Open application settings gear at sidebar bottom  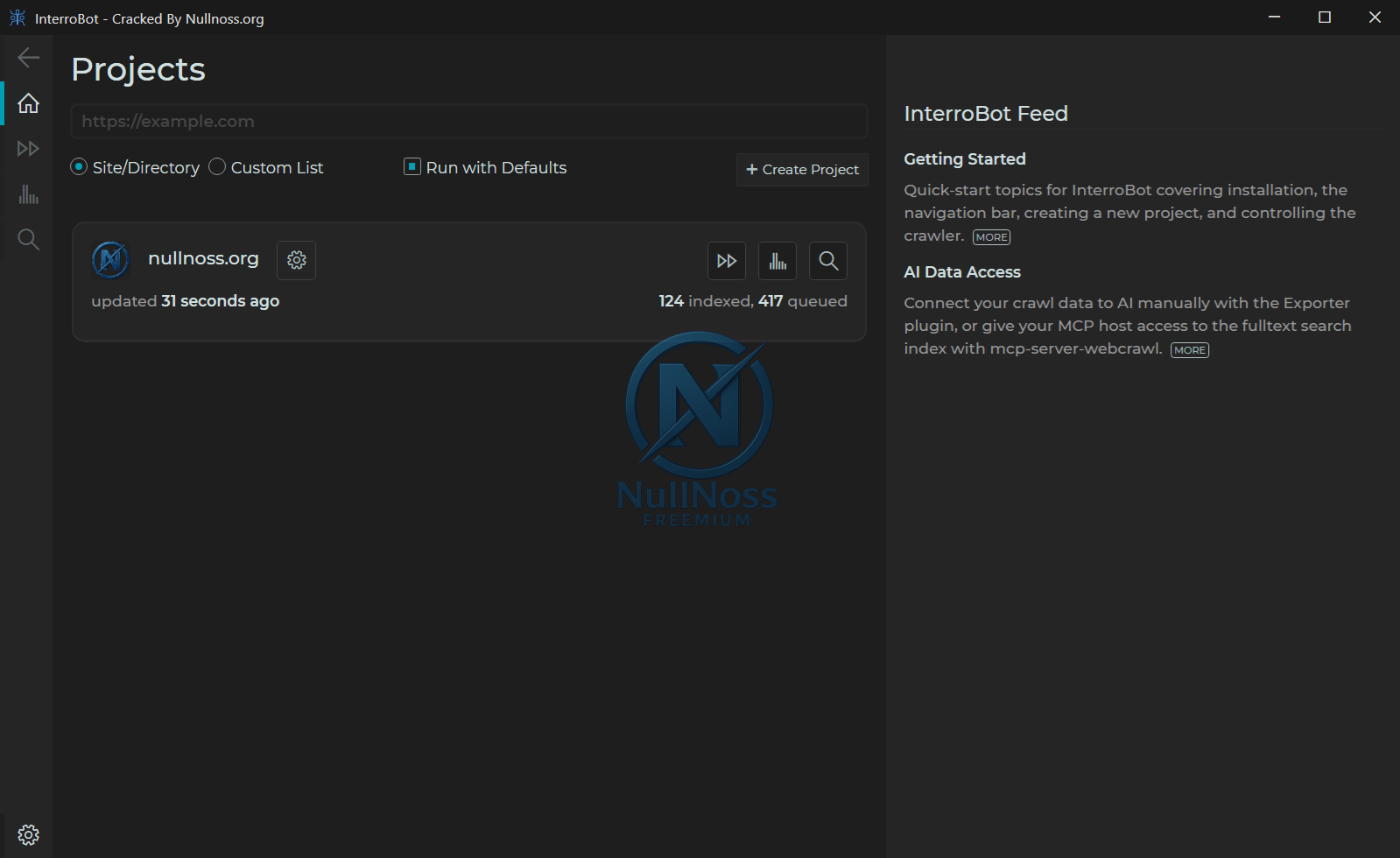click(28, 834)
